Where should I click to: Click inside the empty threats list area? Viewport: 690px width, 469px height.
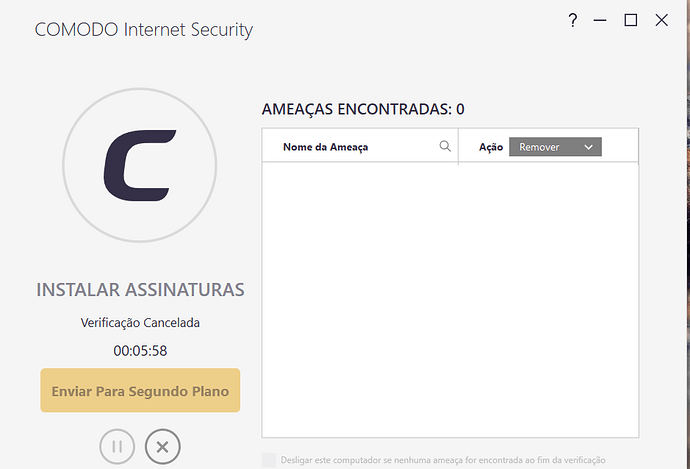point(450,300)
